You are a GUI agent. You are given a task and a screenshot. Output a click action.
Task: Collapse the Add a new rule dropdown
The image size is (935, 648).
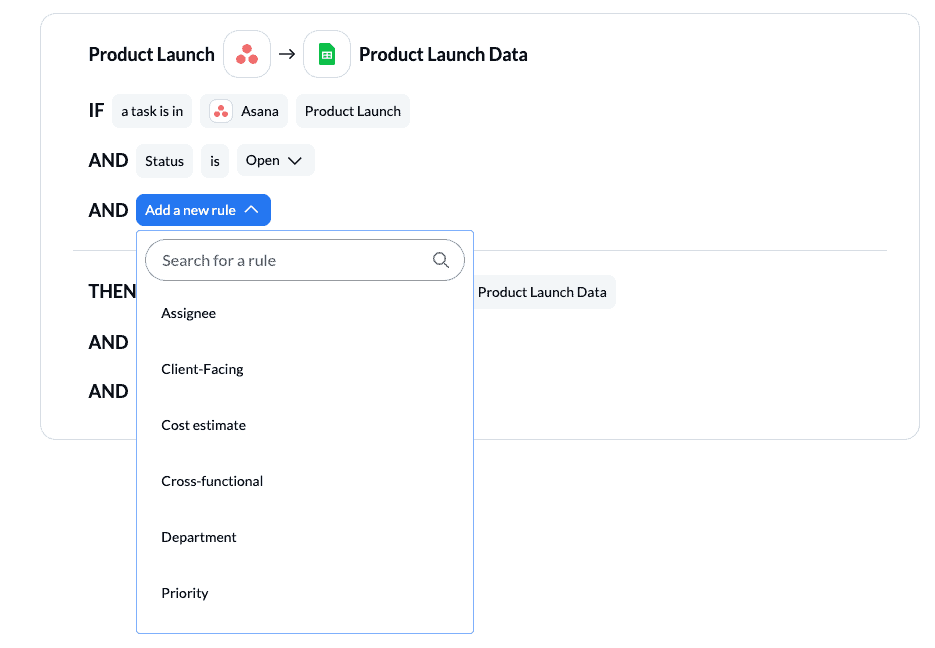tap(203, 210)
